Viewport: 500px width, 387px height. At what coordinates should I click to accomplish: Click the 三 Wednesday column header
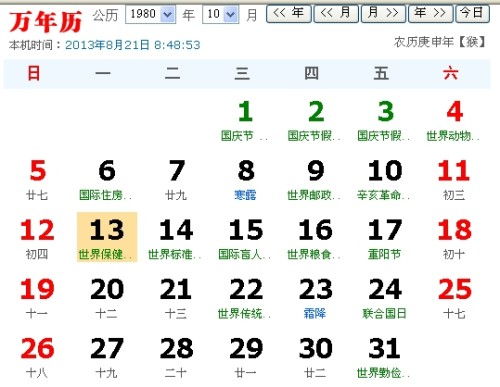(242, 73)
